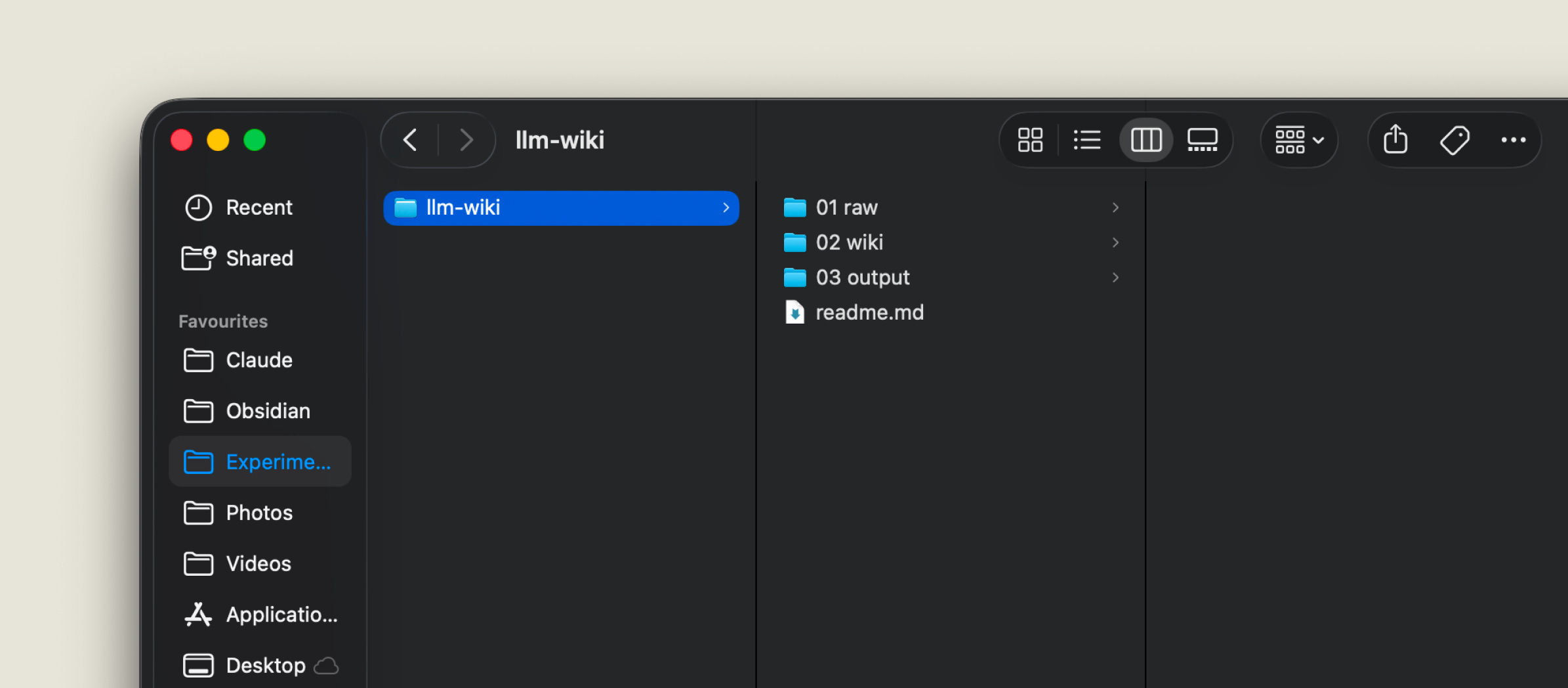
Task: Select the readme.md file
Action: (x=951, y=312)
